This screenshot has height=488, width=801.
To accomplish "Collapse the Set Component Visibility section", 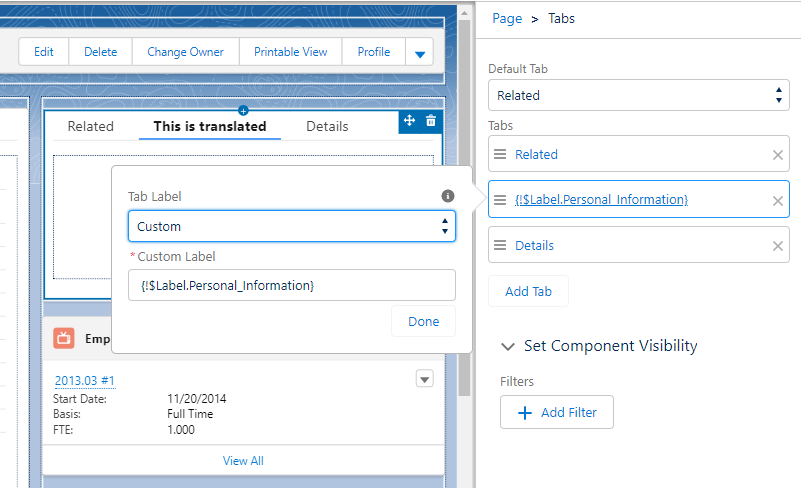I will click(508, 346).
